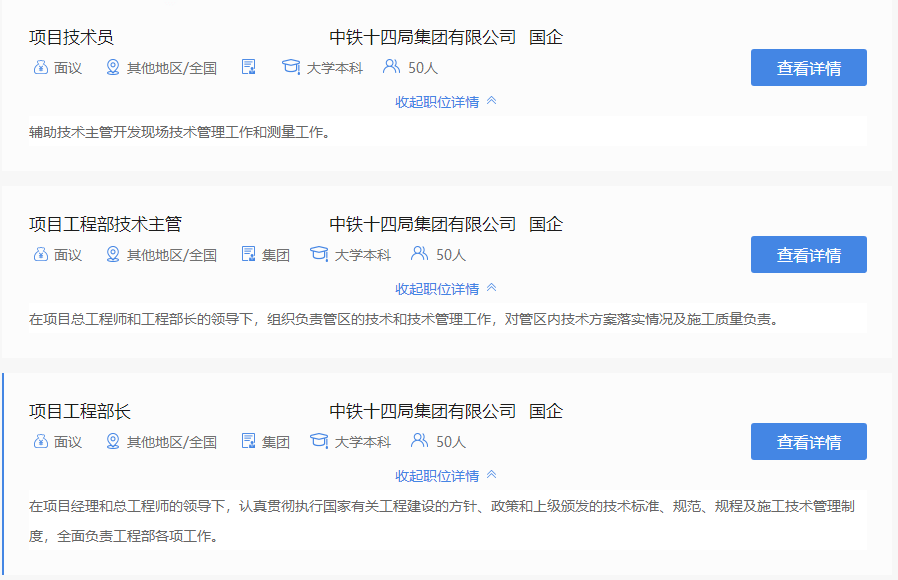This screenshot has height=580, width=898.
Task: Open the 项目技术员 job title
Action: click(x=71, y=38)
